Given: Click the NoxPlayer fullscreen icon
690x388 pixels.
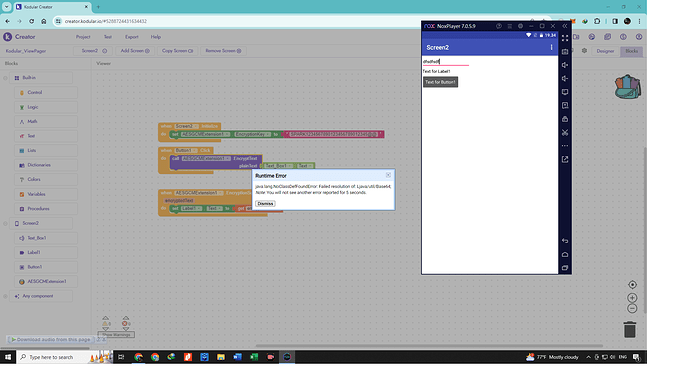Looking at the screenshot, I should (565, 38).
